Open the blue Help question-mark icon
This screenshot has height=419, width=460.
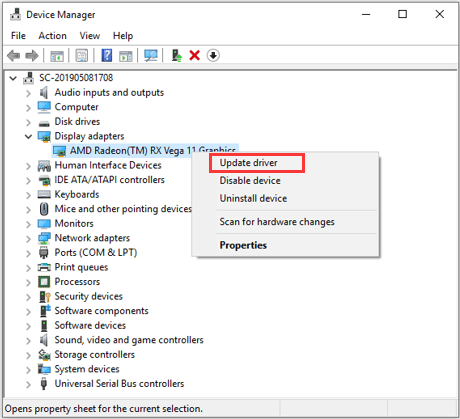click(x=107, y=55)
